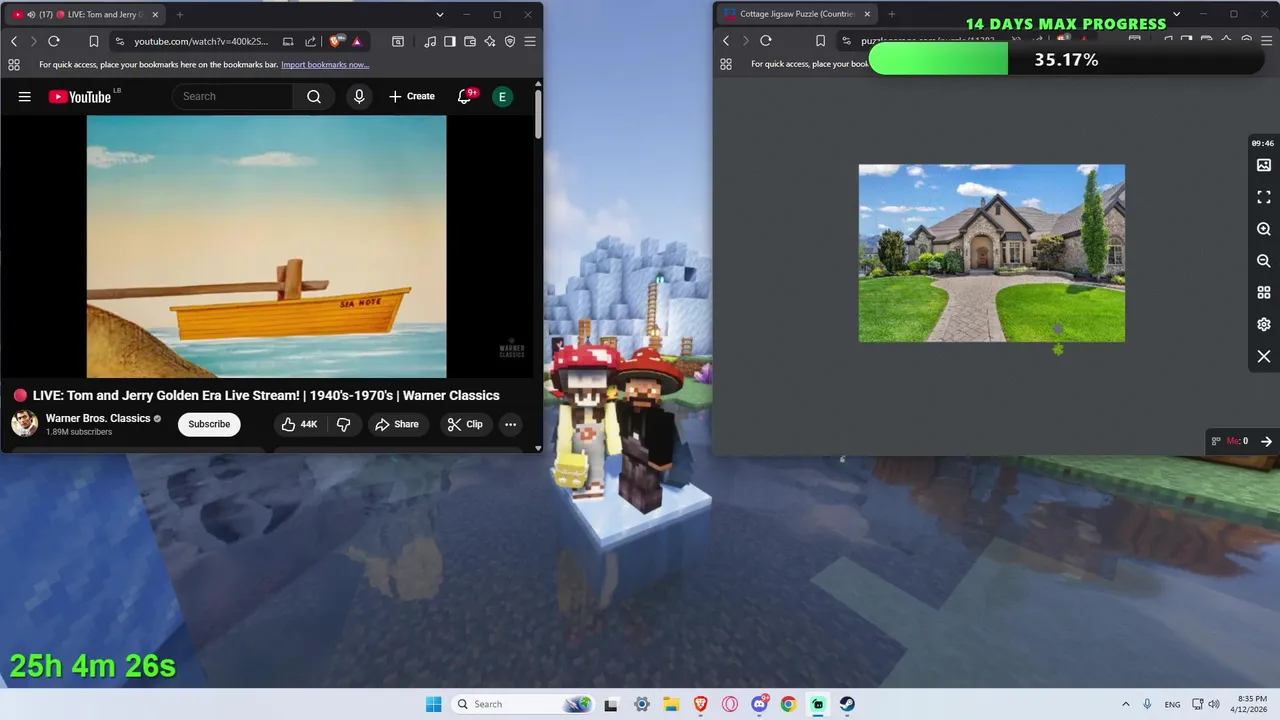
Task: Subscribe to Warner Bros. Classics
Action: click(209, 424)
